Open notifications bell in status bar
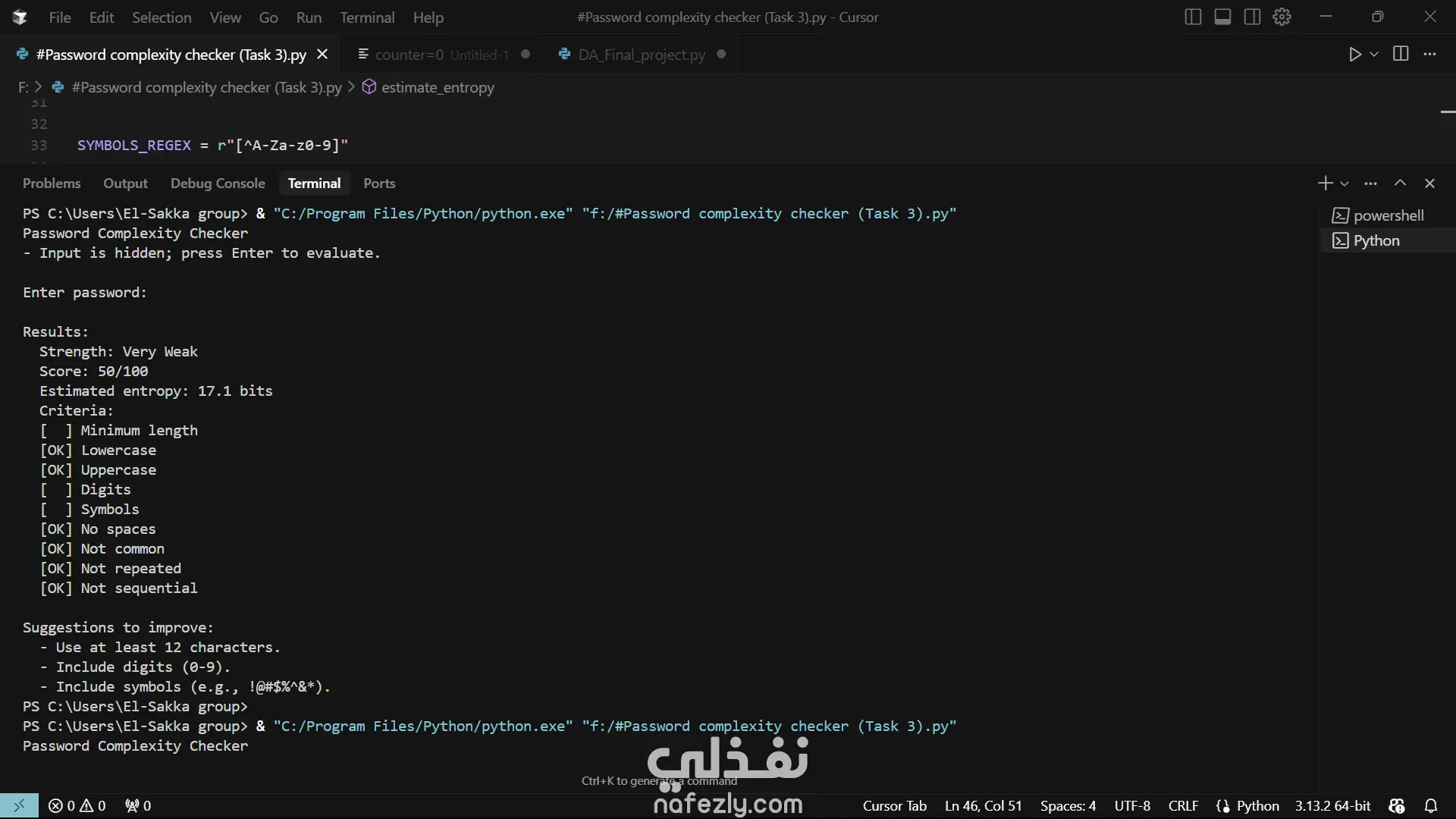1456x819 pixels. pyautogui.click(x=1430, y=805)
